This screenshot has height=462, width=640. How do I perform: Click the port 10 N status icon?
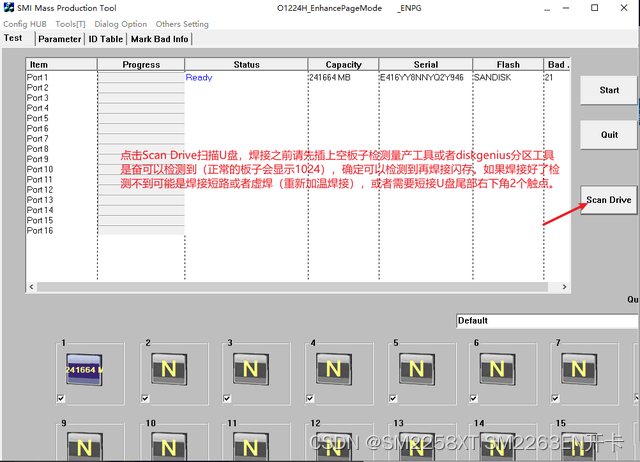pos(169,447)
